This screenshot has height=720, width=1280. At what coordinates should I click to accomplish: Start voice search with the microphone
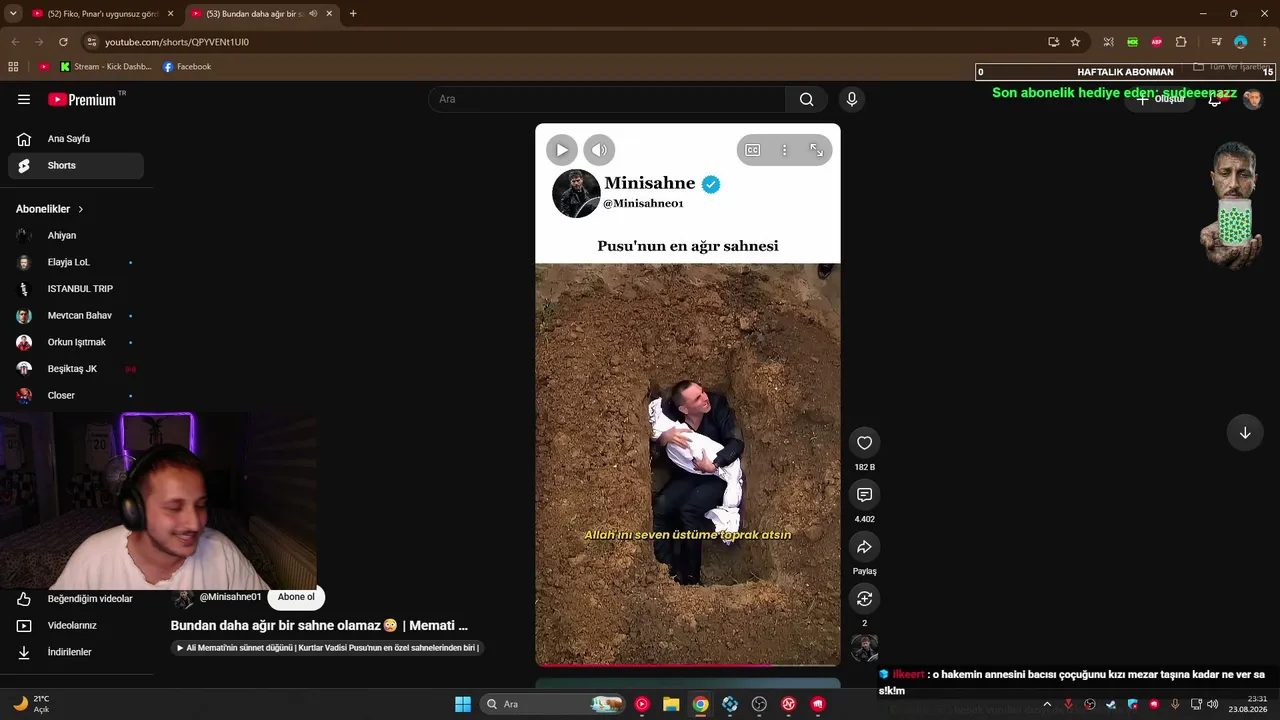pos(852,99)
